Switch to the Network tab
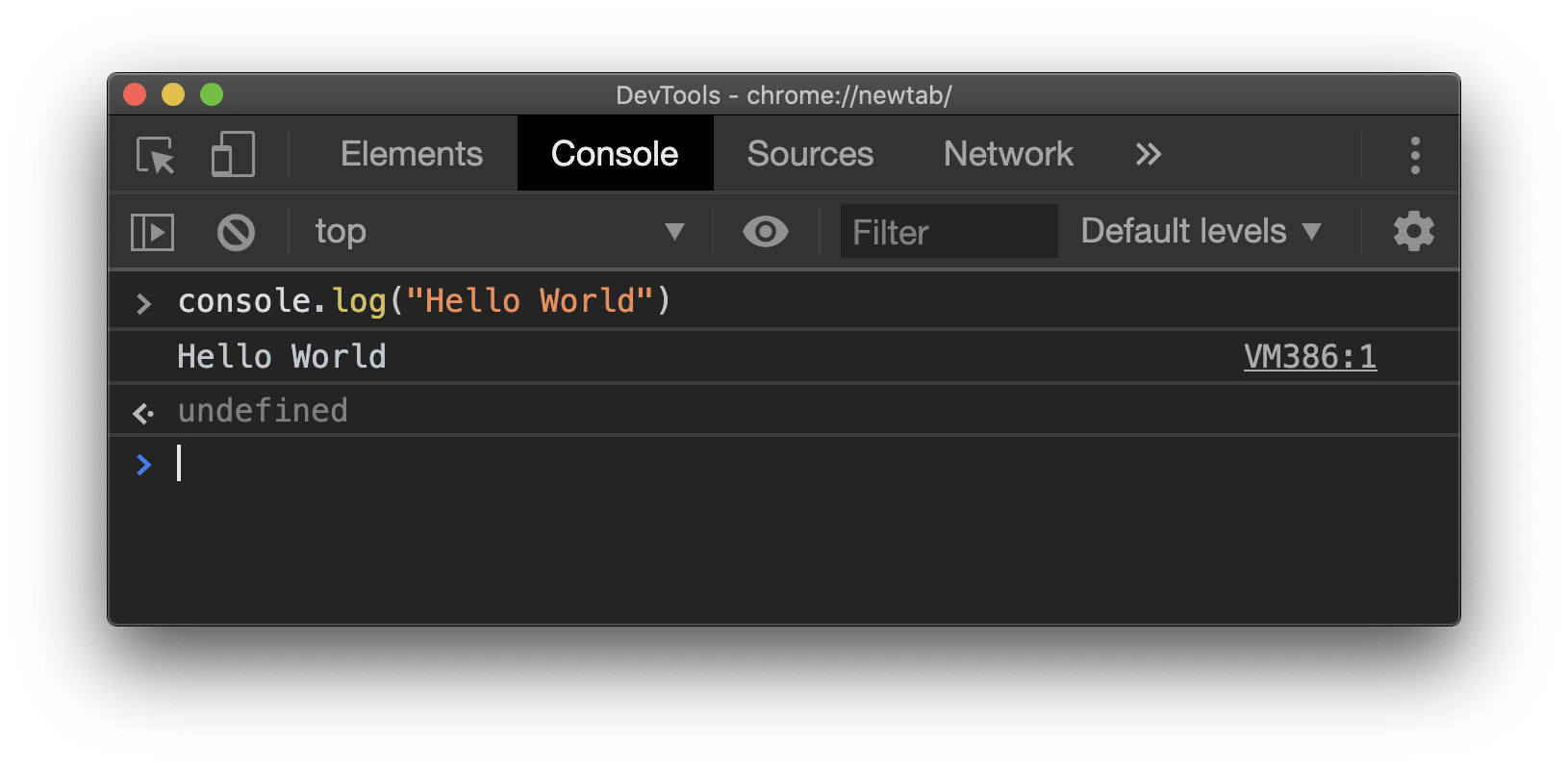This screenshot has height=768, width=1568. point(1007,154)
